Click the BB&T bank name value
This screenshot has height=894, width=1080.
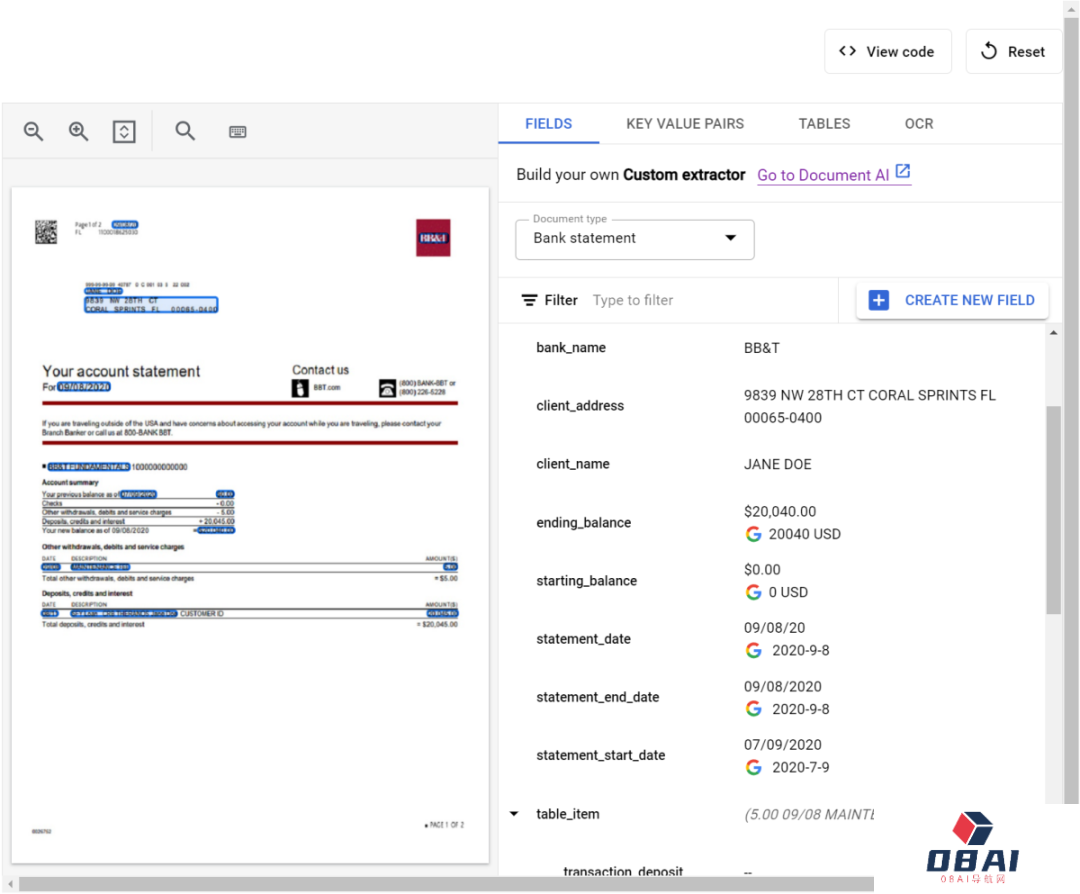(x=762, y=348)
